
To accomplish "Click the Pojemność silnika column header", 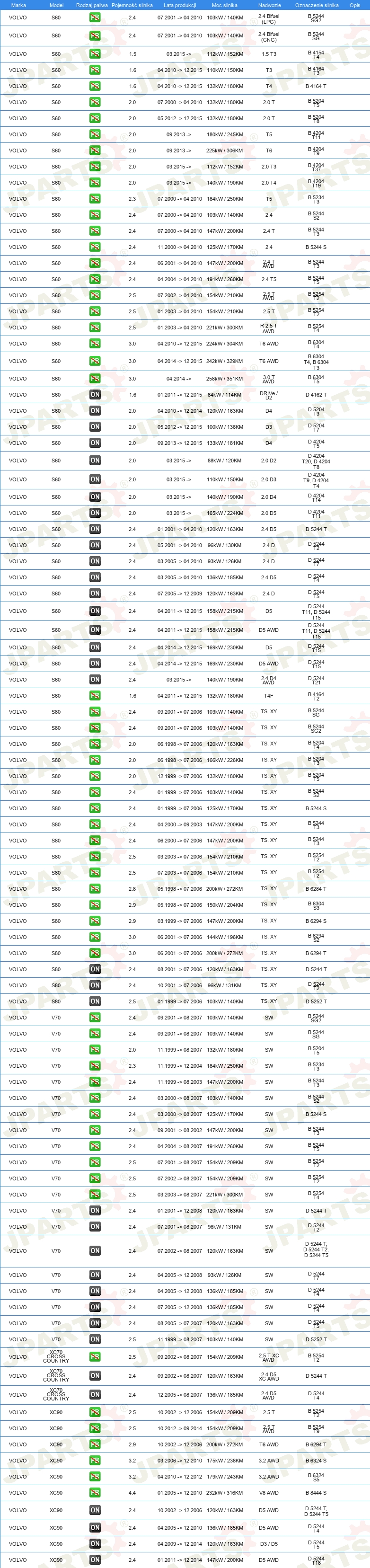I will [x=132, y=5].
